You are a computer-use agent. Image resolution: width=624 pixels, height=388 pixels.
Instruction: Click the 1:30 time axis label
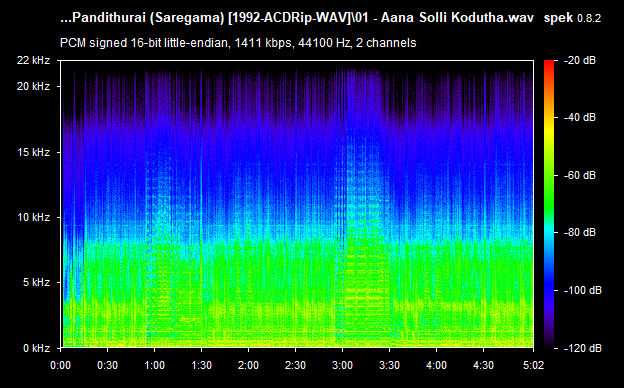tap(201, 365)
